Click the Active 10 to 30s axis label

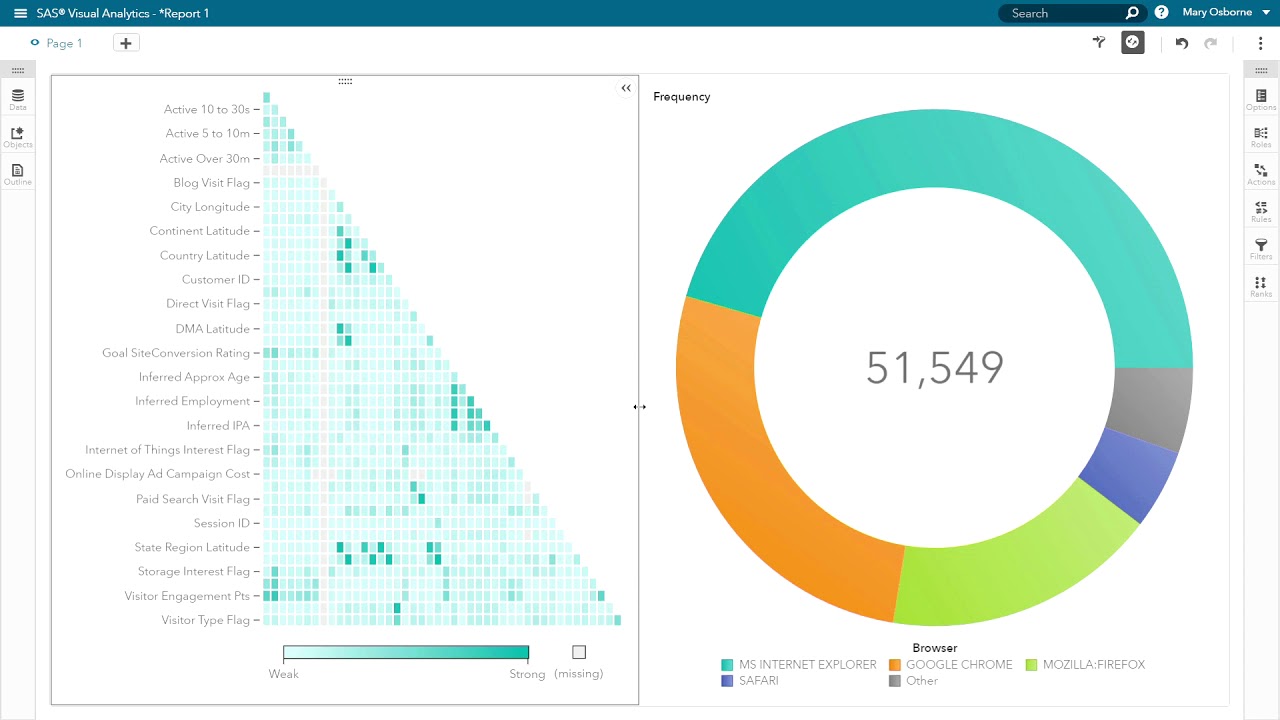(207, 110)
